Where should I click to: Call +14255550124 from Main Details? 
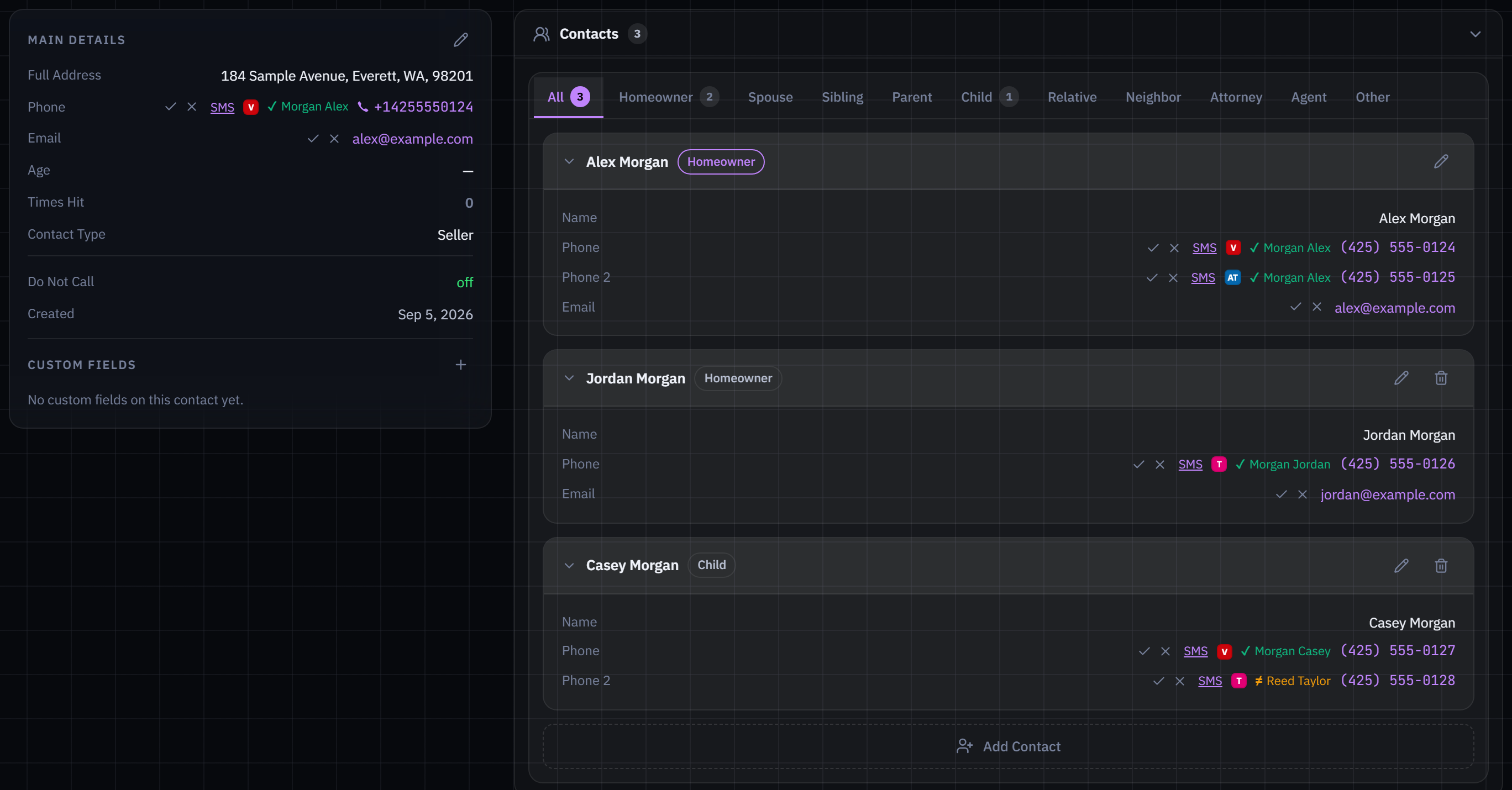point(423,107)
